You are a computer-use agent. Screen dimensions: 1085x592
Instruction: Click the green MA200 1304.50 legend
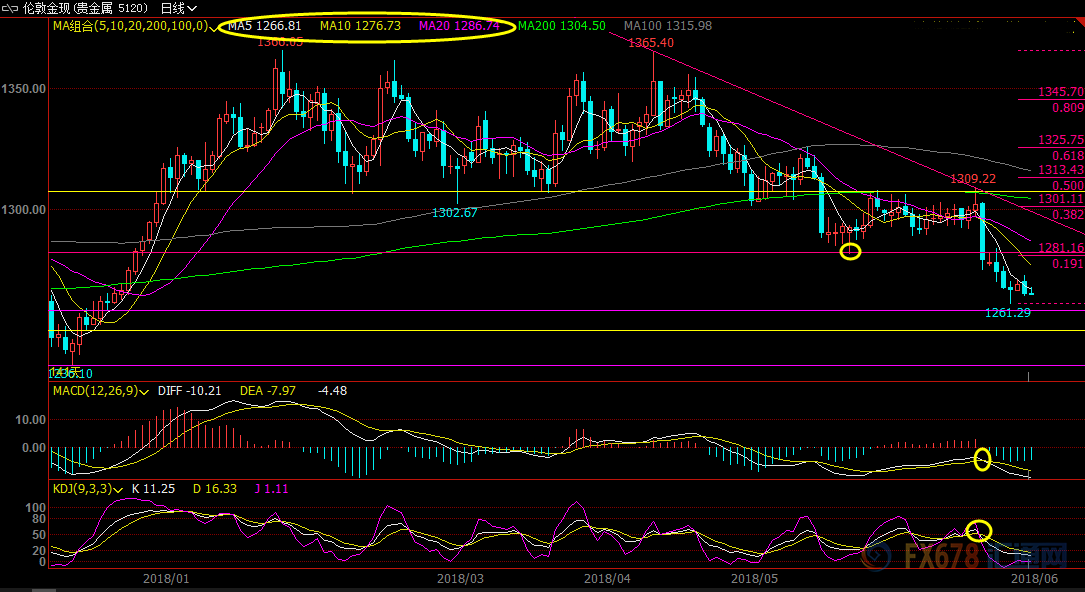click(x=561, y=26)
